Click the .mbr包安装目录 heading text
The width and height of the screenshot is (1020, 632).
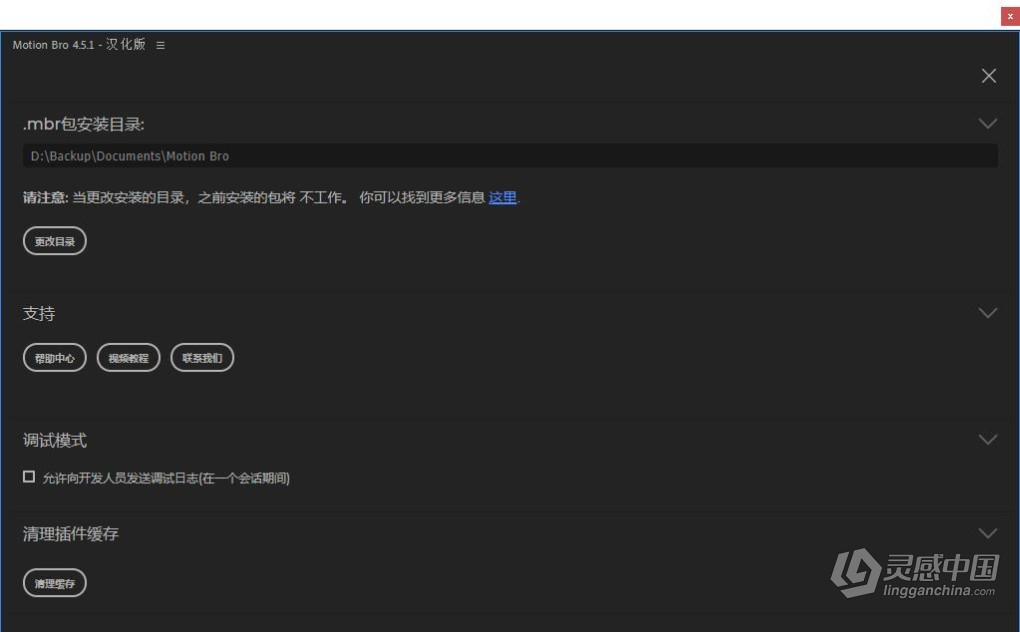click(x=83, y=124)
